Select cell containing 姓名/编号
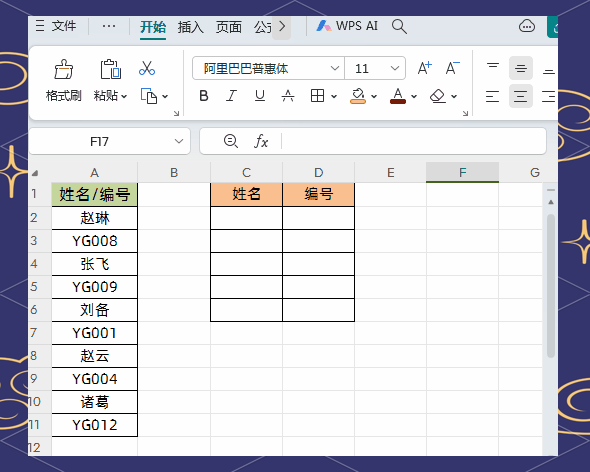This screenshot has height=472, width=590. pos(94,195)
